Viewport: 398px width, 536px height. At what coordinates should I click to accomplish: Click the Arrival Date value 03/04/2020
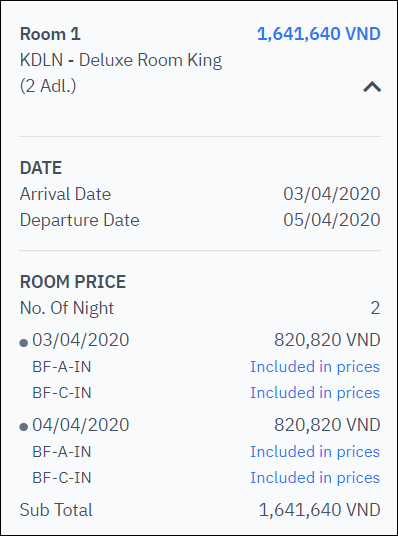click(x=332, y=194)
